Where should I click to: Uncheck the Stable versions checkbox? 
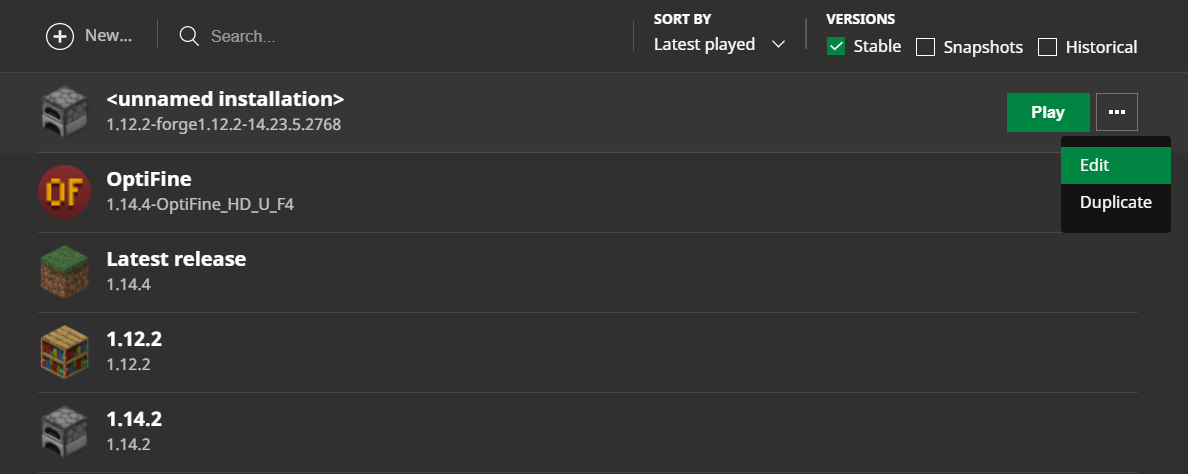pyautogui.click(x=836, y=47)
